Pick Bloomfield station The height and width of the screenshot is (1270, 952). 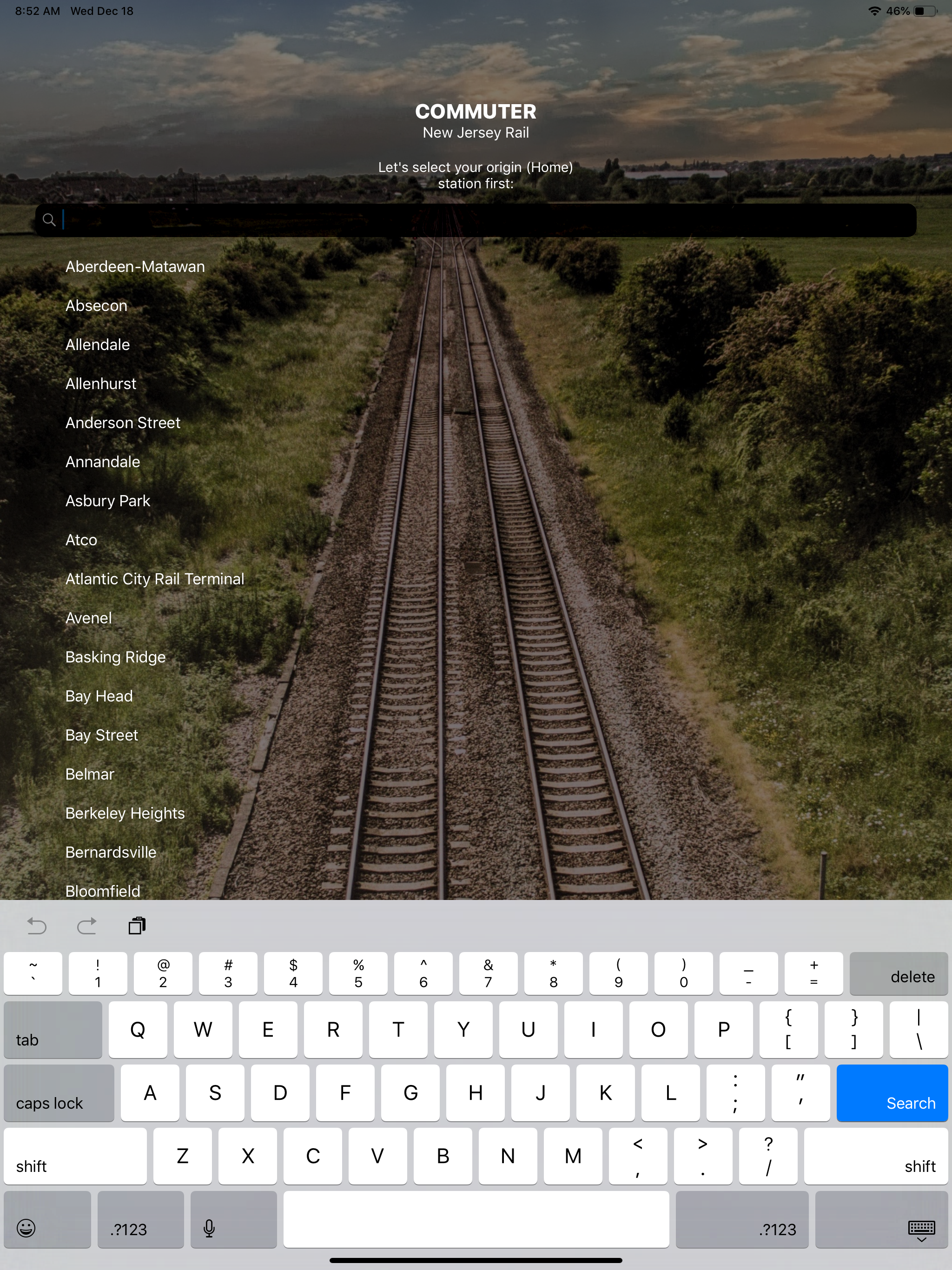point(103,891)
